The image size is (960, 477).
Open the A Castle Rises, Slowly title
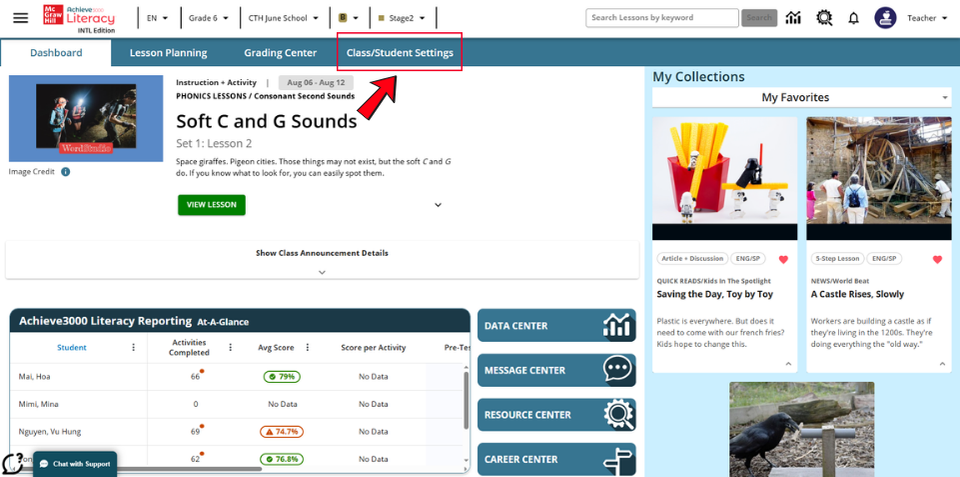click(x=857, y=294)
